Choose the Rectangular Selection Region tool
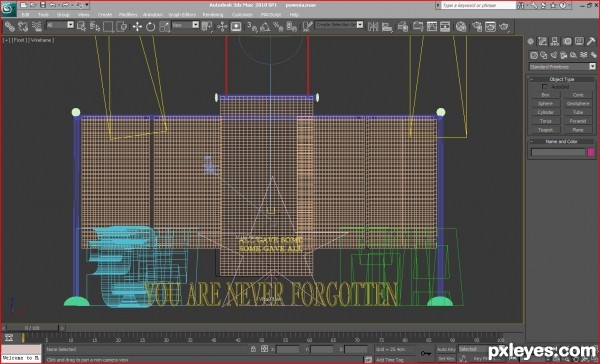Viewport: 600px width, 364px height. [108, 26]
